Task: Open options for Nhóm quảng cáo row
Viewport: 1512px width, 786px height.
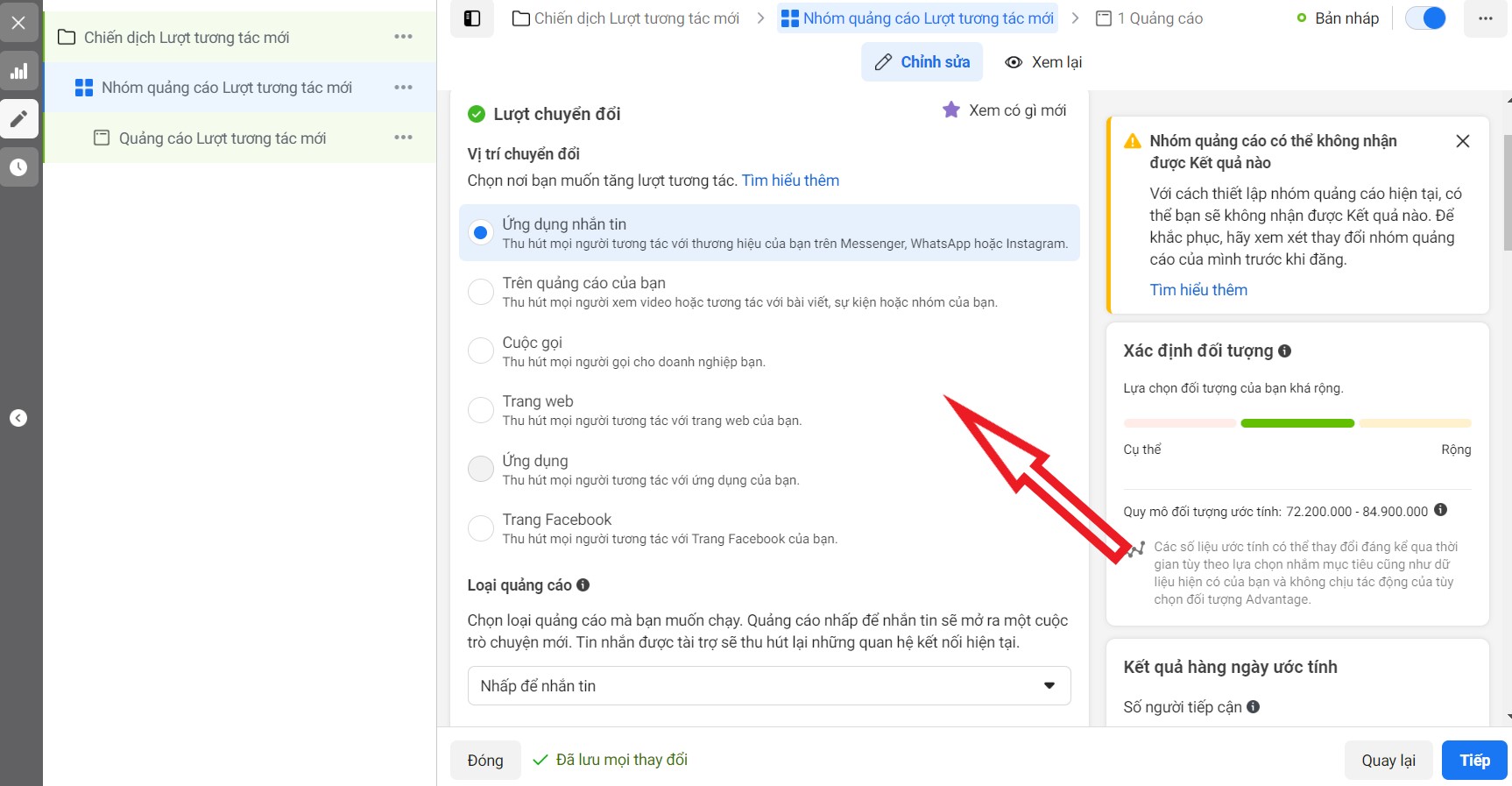Action: 403,88
